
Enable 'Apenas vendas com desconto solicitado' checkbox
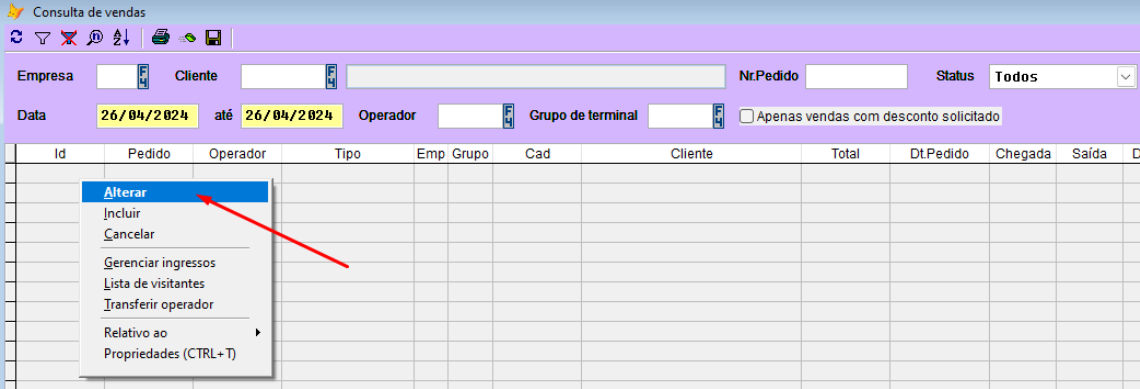click(746, 116)
